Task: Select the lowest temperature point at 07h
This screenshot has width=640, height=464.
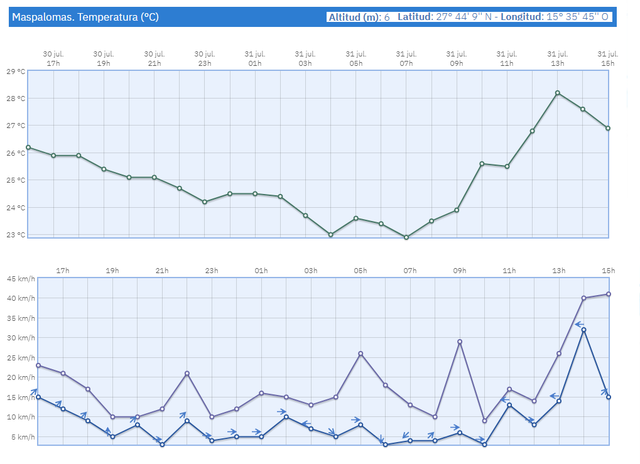Action: (406, 238)
